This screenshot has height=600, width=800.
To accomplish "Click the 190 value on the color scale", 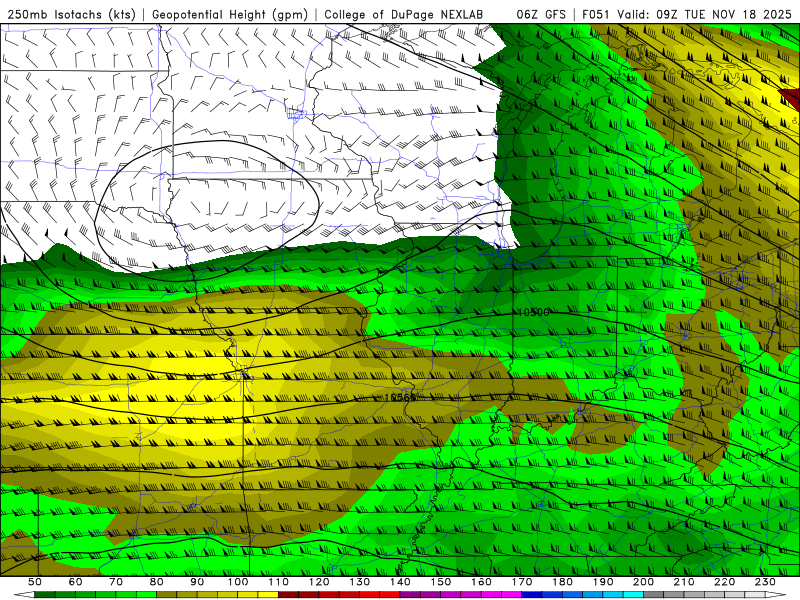I will [x=603, y=582].
